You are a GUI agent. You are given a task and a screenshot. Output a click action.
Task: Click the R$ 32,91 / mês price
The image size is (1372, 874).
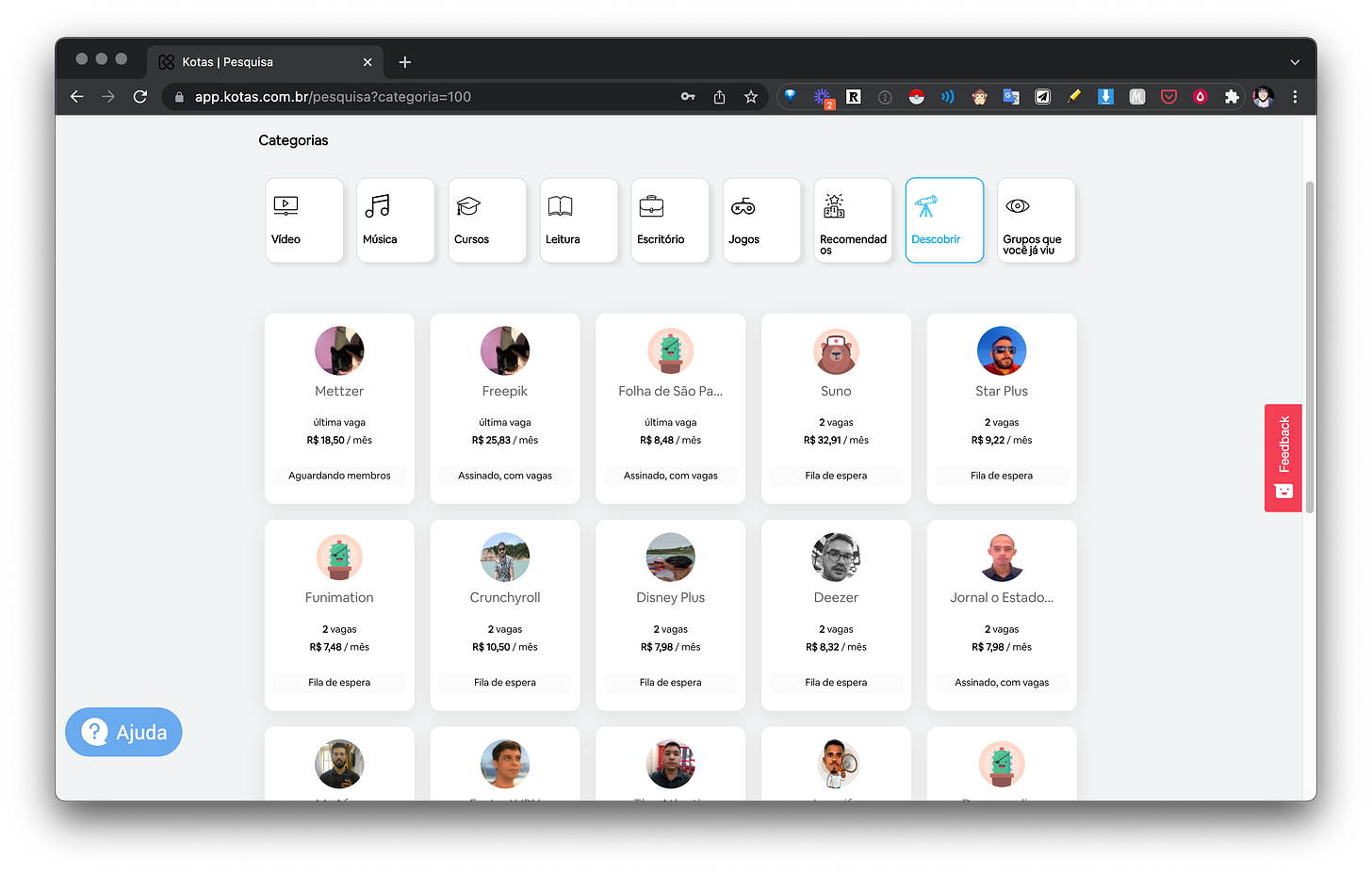(836, 440)
